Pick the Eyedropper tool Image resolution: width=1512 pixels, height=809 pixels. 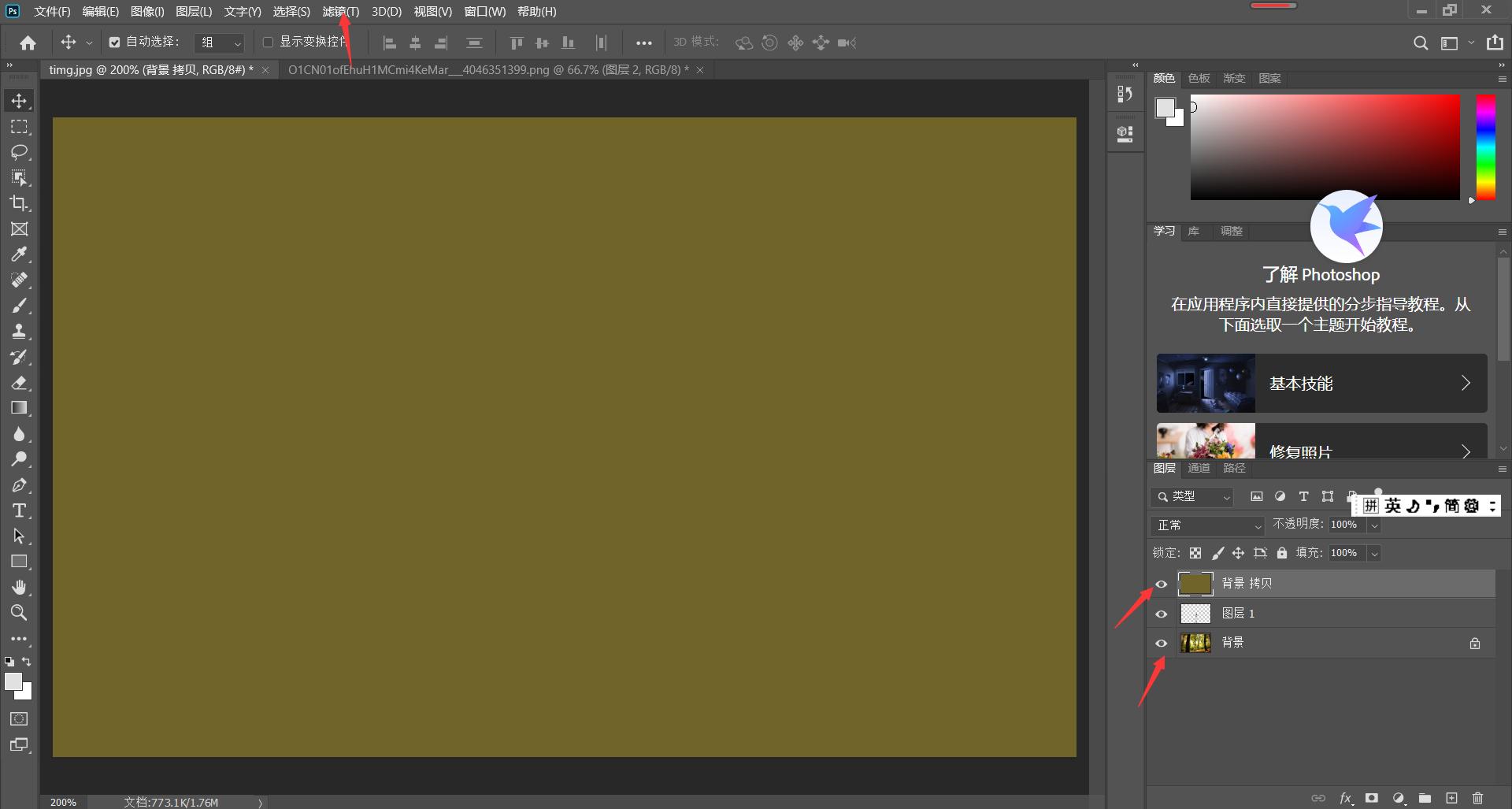click(19, 254)
